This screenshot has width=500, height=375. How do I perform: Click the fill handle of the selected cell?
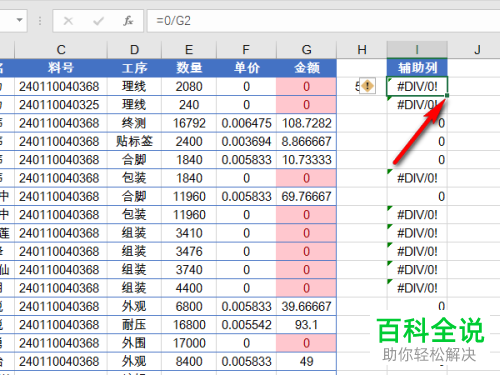(x=447, y=95)
